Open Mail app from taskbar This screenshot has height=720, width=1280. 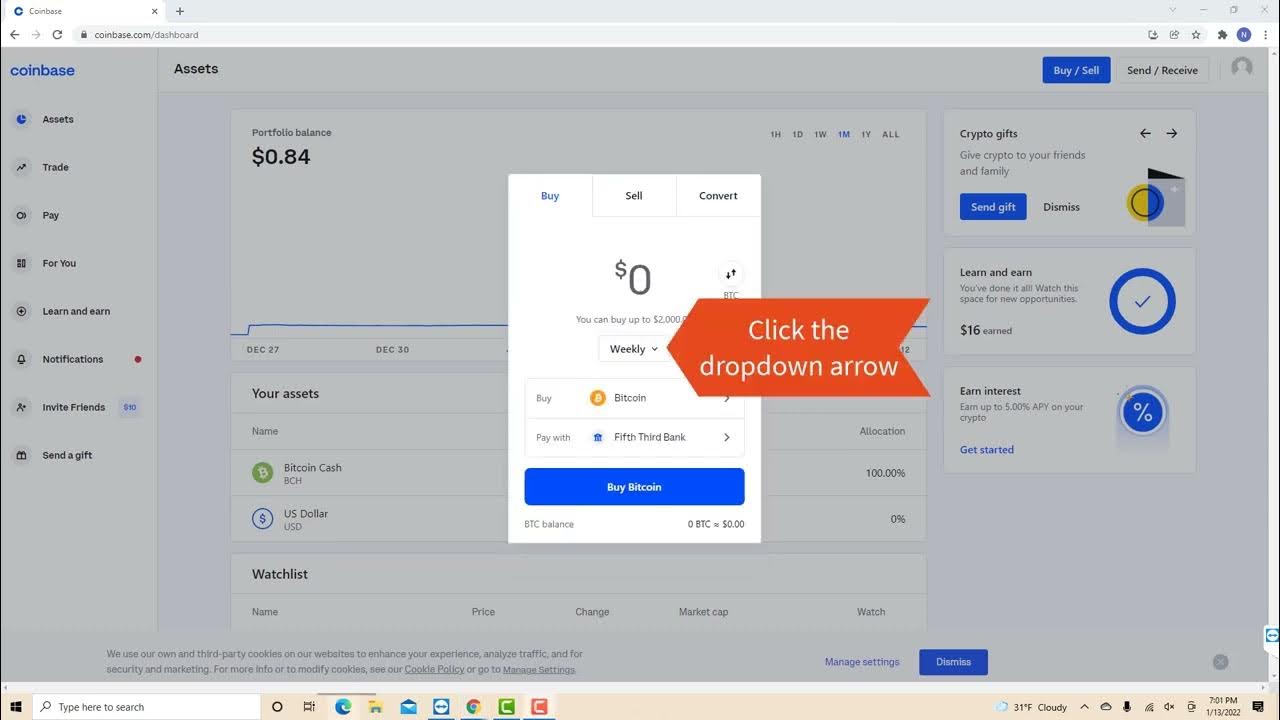[408, 707]
